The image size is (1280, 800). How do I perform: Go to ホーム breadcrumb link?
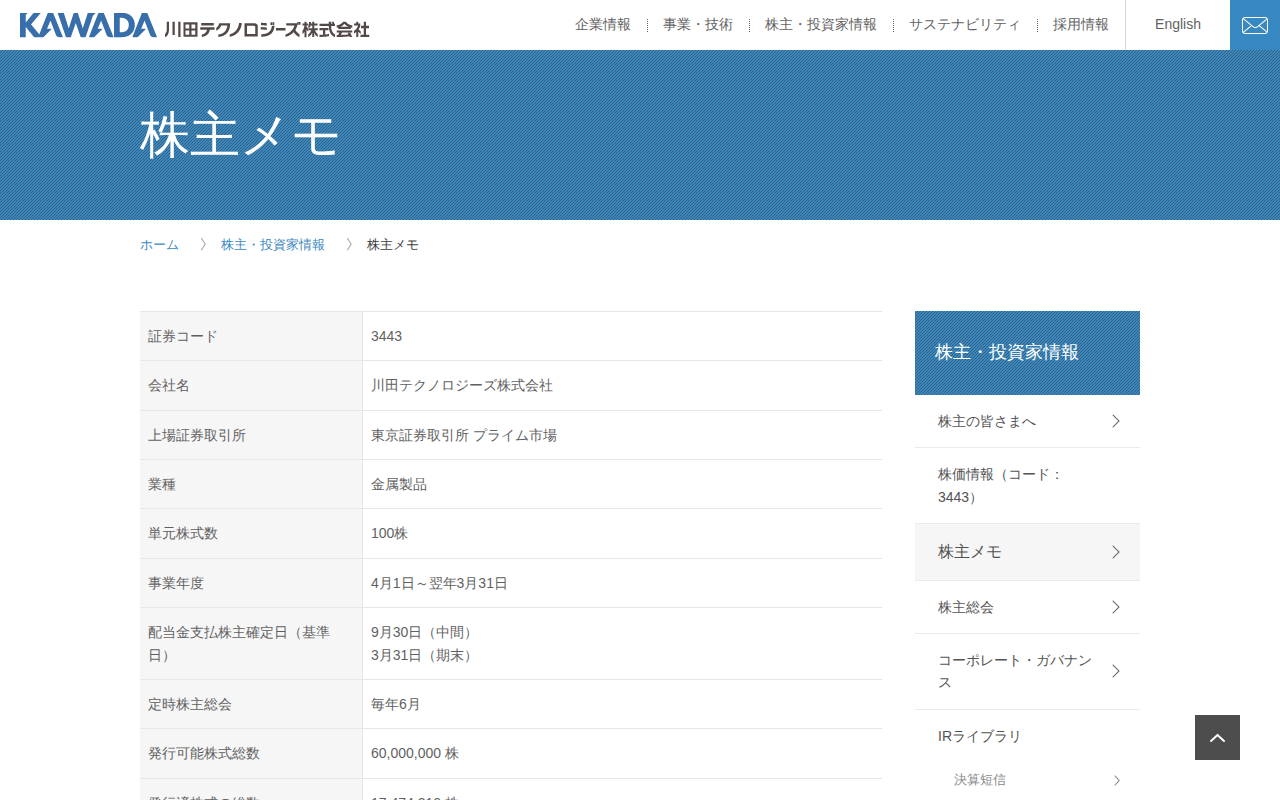pos(159,245)
